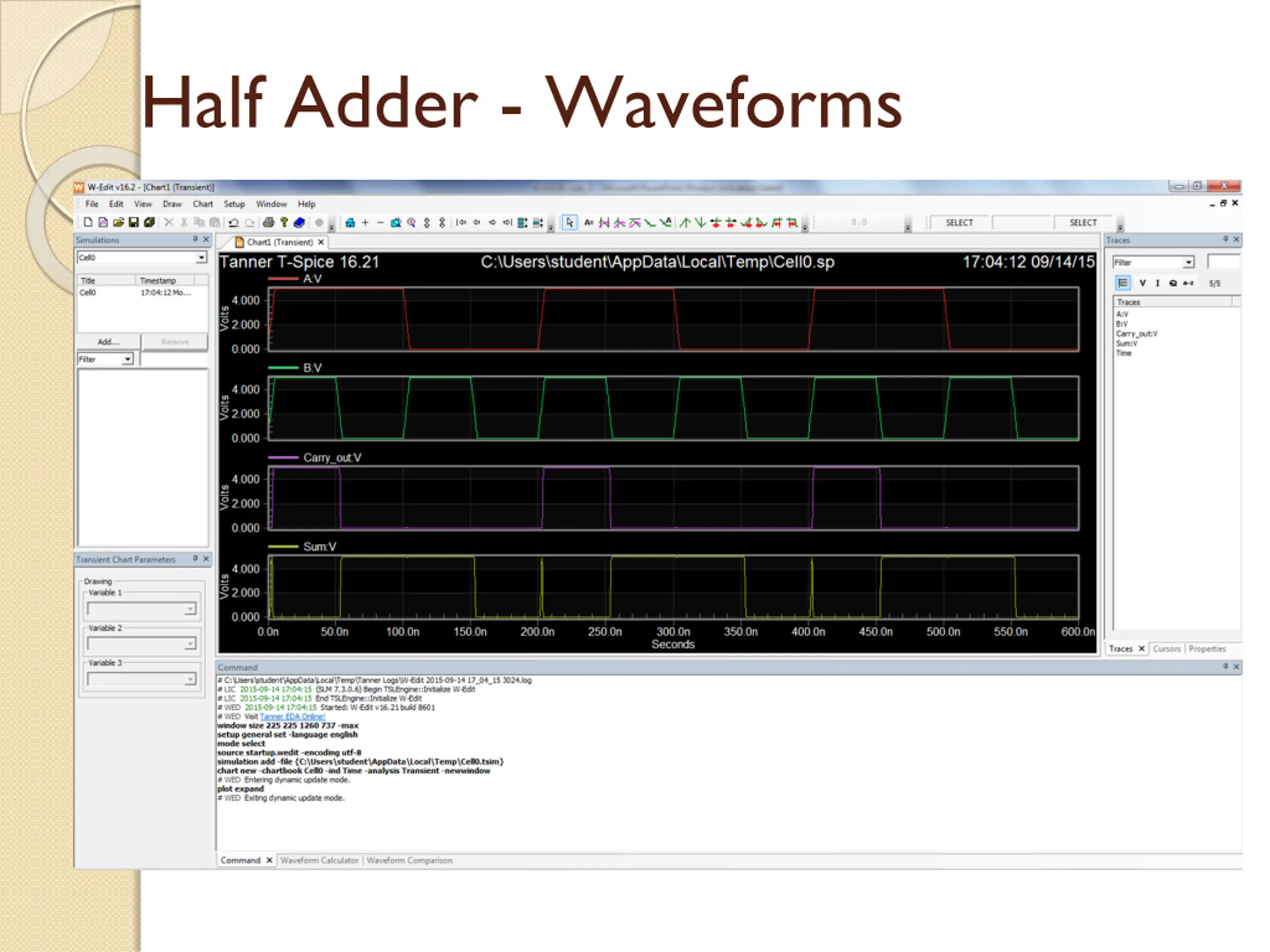Switch to the Properties tab
Screen dimensions: 1270x952
(1207, 649)
